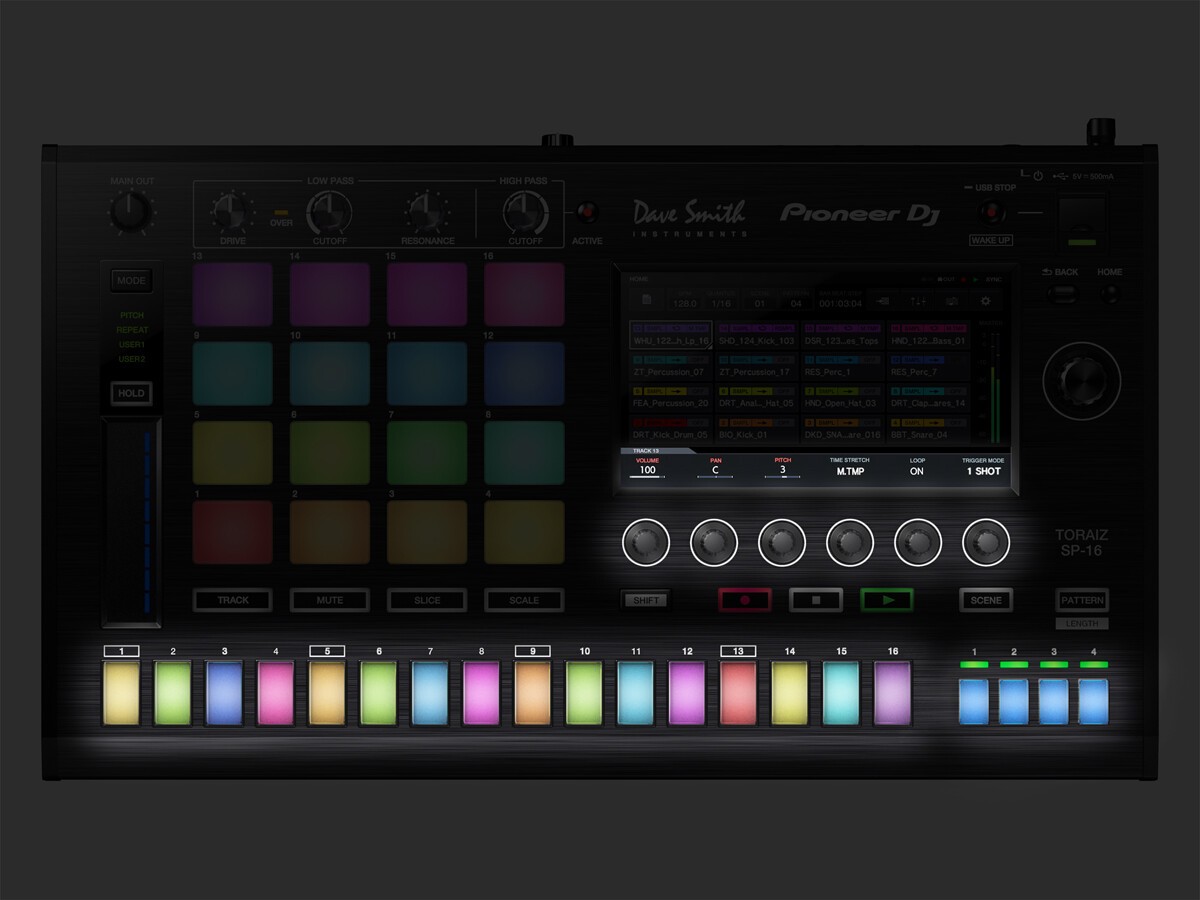The width and height of the screenshot is (1200, 900).
Task: Tap the file/project icon in the screen toolbar
Action: [x=646, y=302]
